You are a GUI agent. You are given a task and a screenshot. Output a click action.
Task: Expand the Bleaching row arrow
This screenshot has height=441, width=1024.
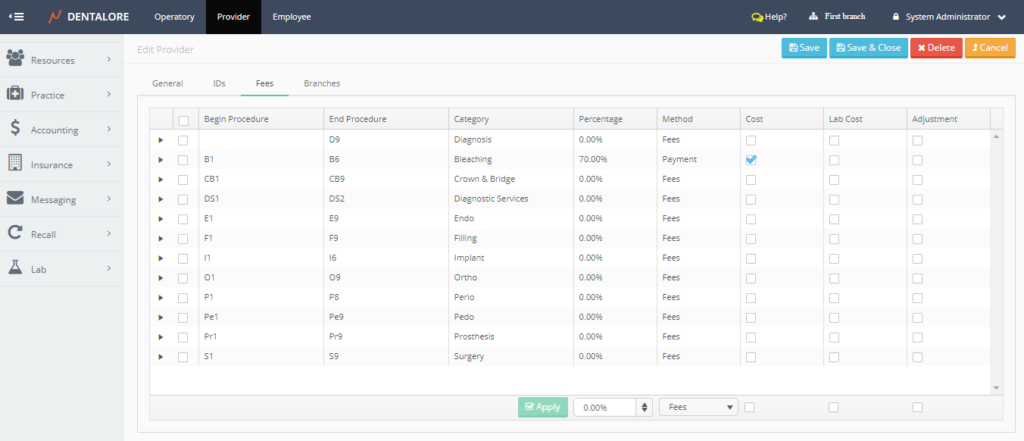pyautogui.click(x=160, y=159)
